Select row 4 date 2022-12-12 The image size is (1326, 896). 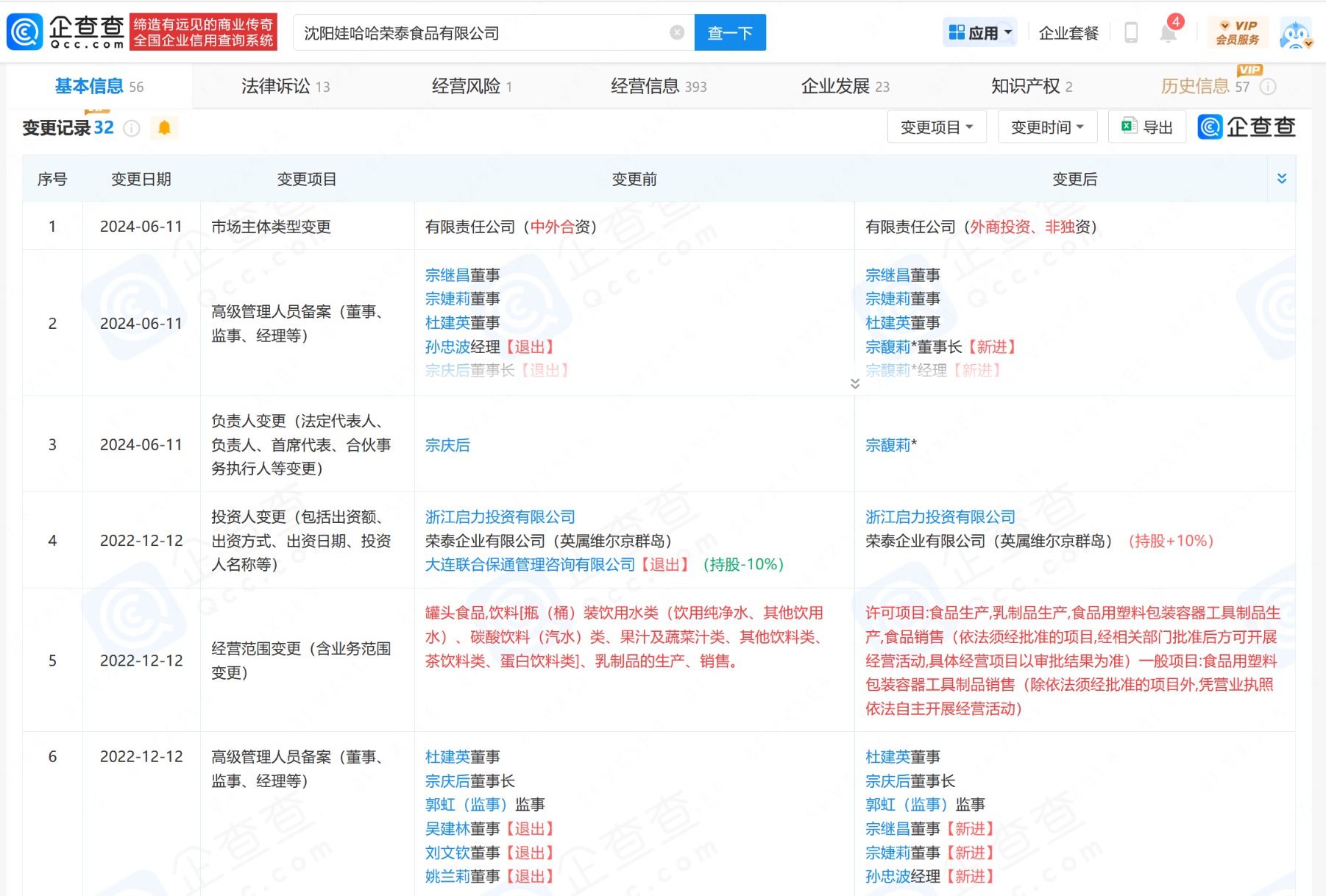(x=141, y=541)
